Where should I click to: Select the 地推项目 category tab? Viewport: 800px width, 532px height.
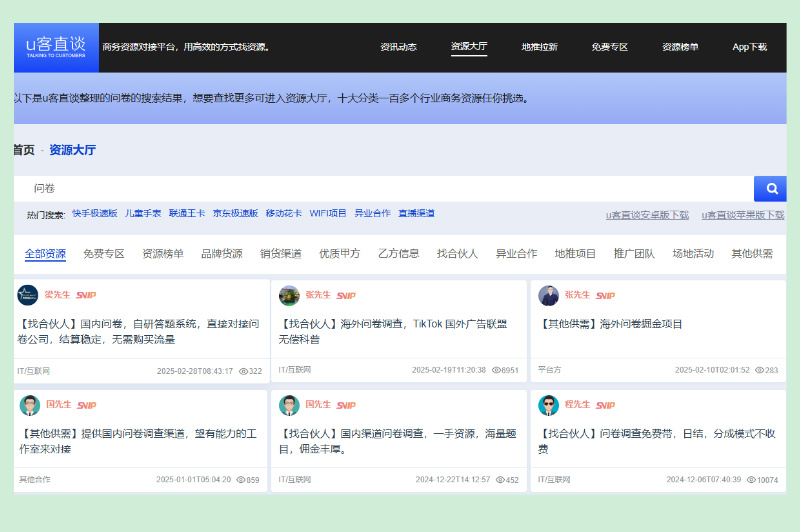(575, 254)
